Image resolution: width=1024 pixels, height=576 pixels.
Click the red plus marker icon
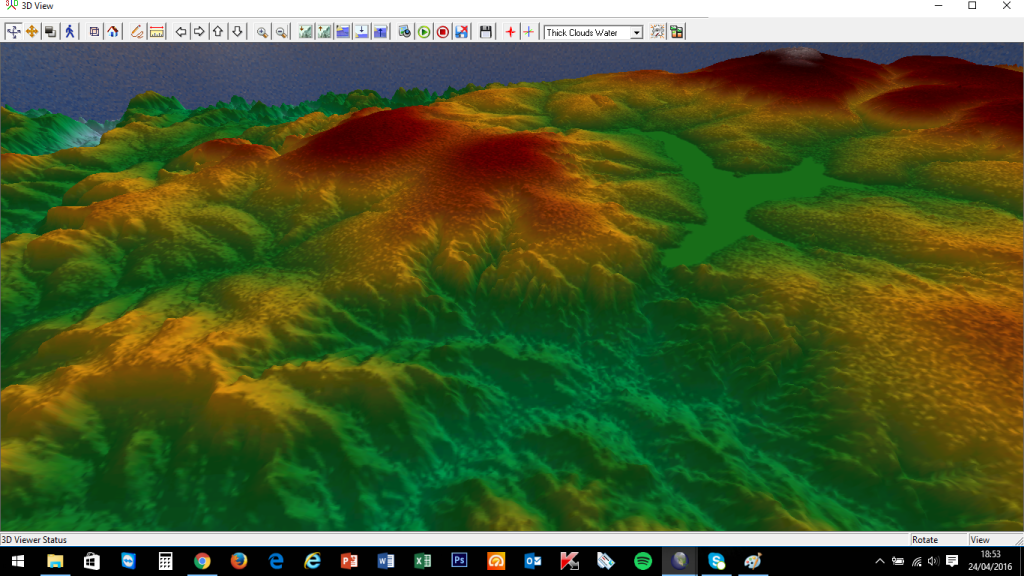pos(510,32)
